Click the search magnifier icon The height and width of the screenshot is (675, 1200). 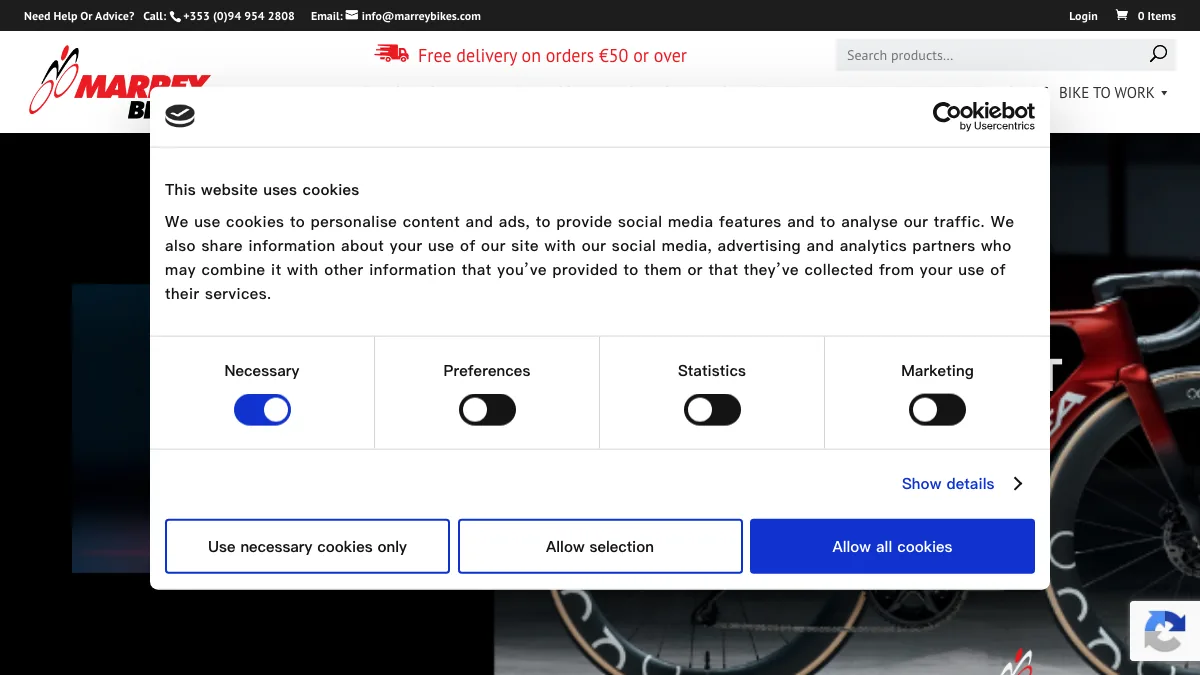coord(1158,54)
